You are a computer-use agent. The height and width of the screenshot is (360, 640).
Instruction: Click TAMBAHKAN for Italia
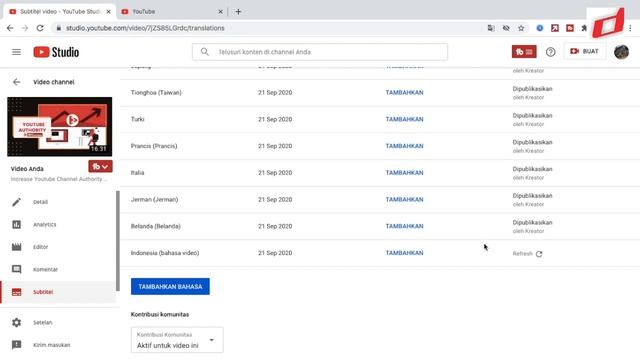(x=404, y=173)
